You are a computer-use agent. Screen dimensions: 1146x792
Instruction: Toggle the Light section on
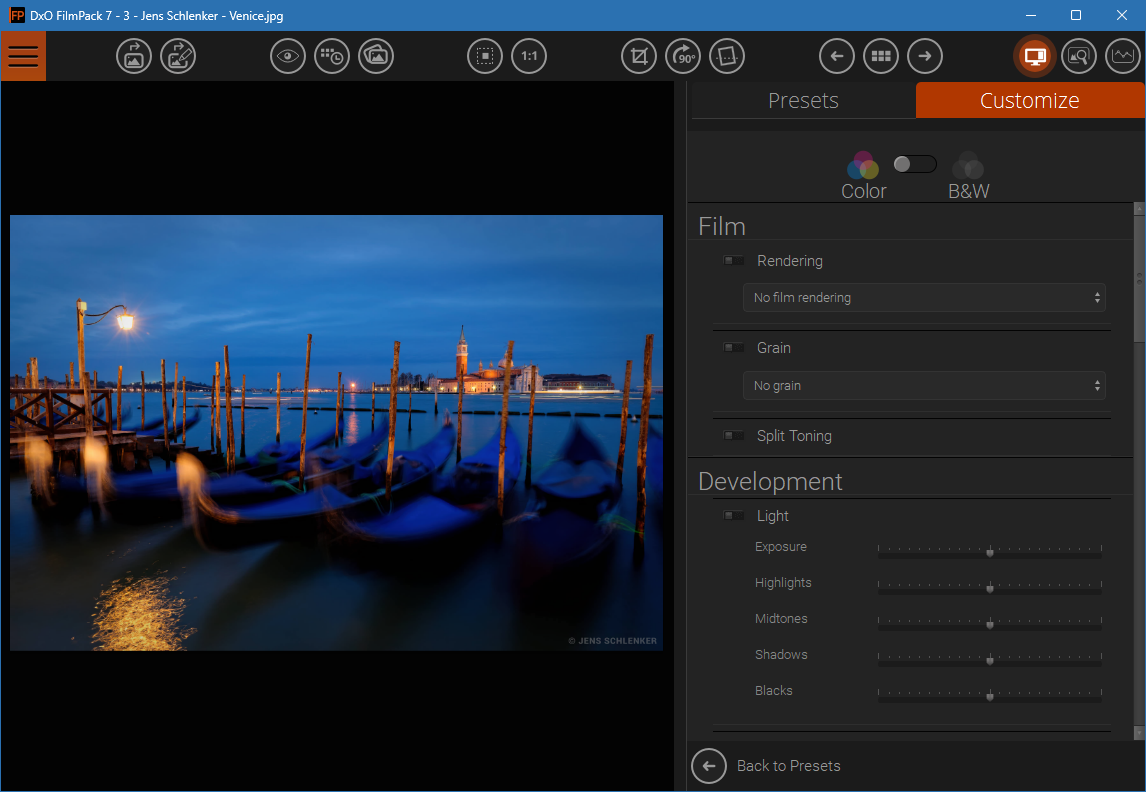coord(733,516)
